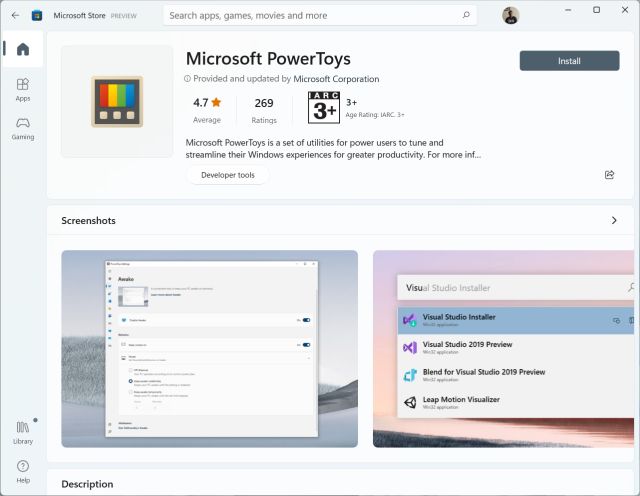The image size is (640, 496).
Task: Click the PowerToys description text
Action: (x=333, y=149)
